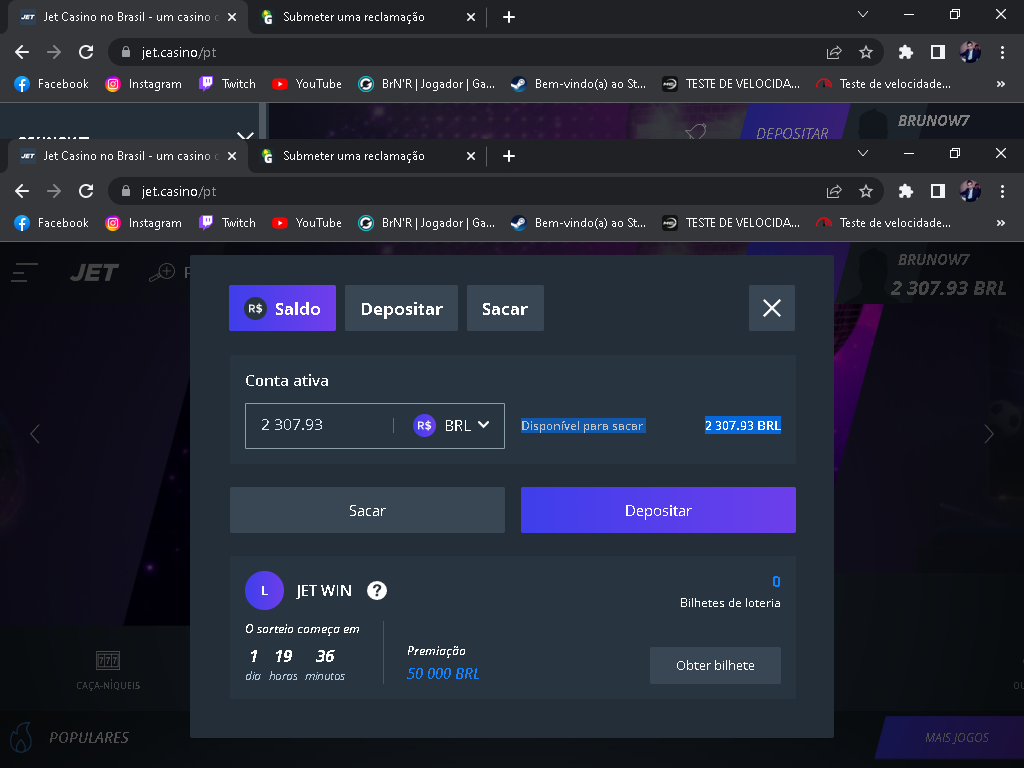1024x768 pixels.
Task: Reload the page with browser refresh icon
Action: click(x=86, y=191)
